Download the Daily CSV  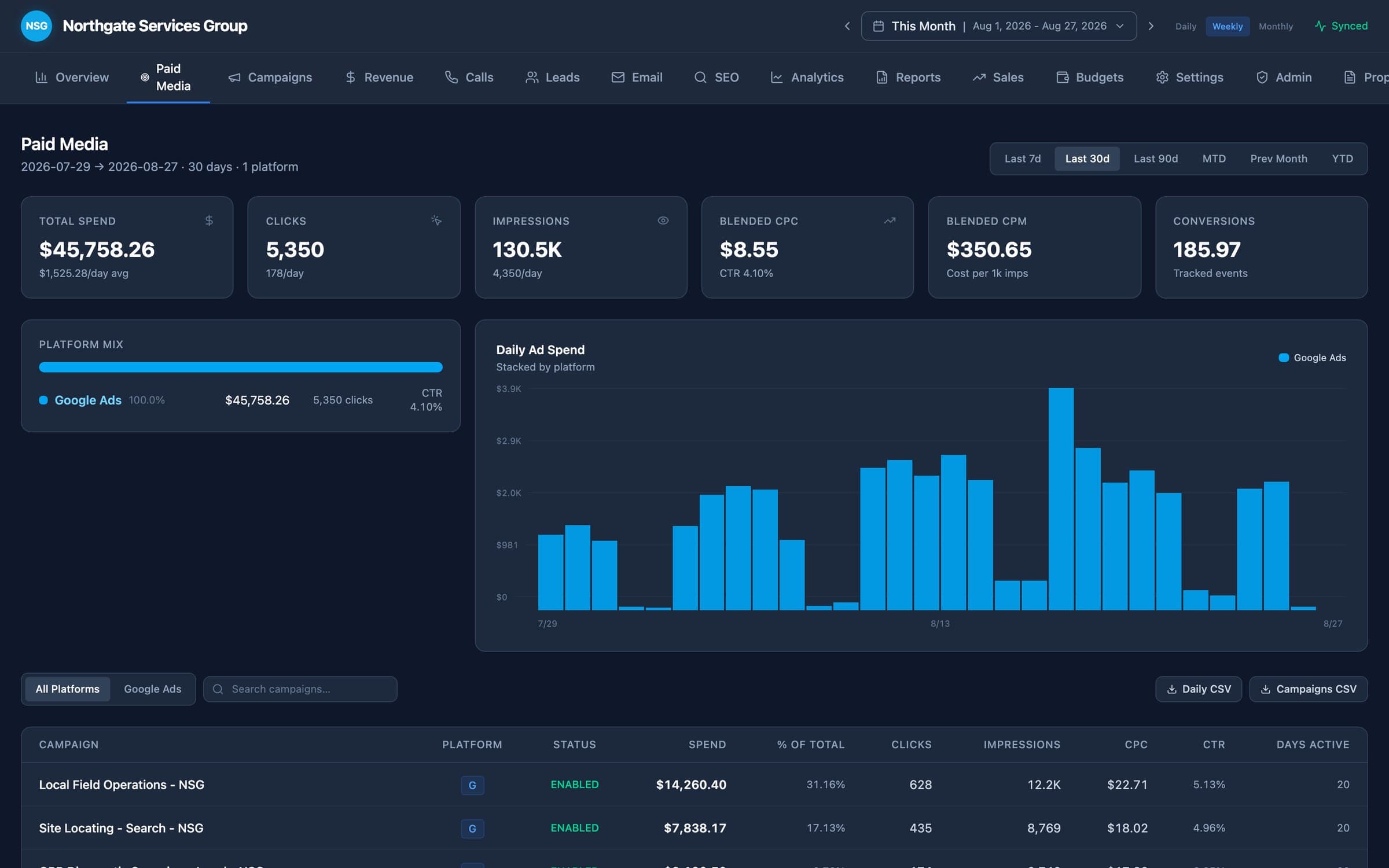(x=1199, y=689)
